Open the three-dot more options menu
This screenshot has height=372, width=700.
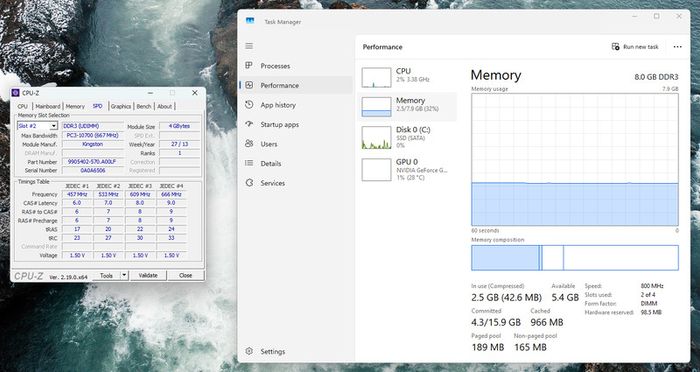click(678, 47)
